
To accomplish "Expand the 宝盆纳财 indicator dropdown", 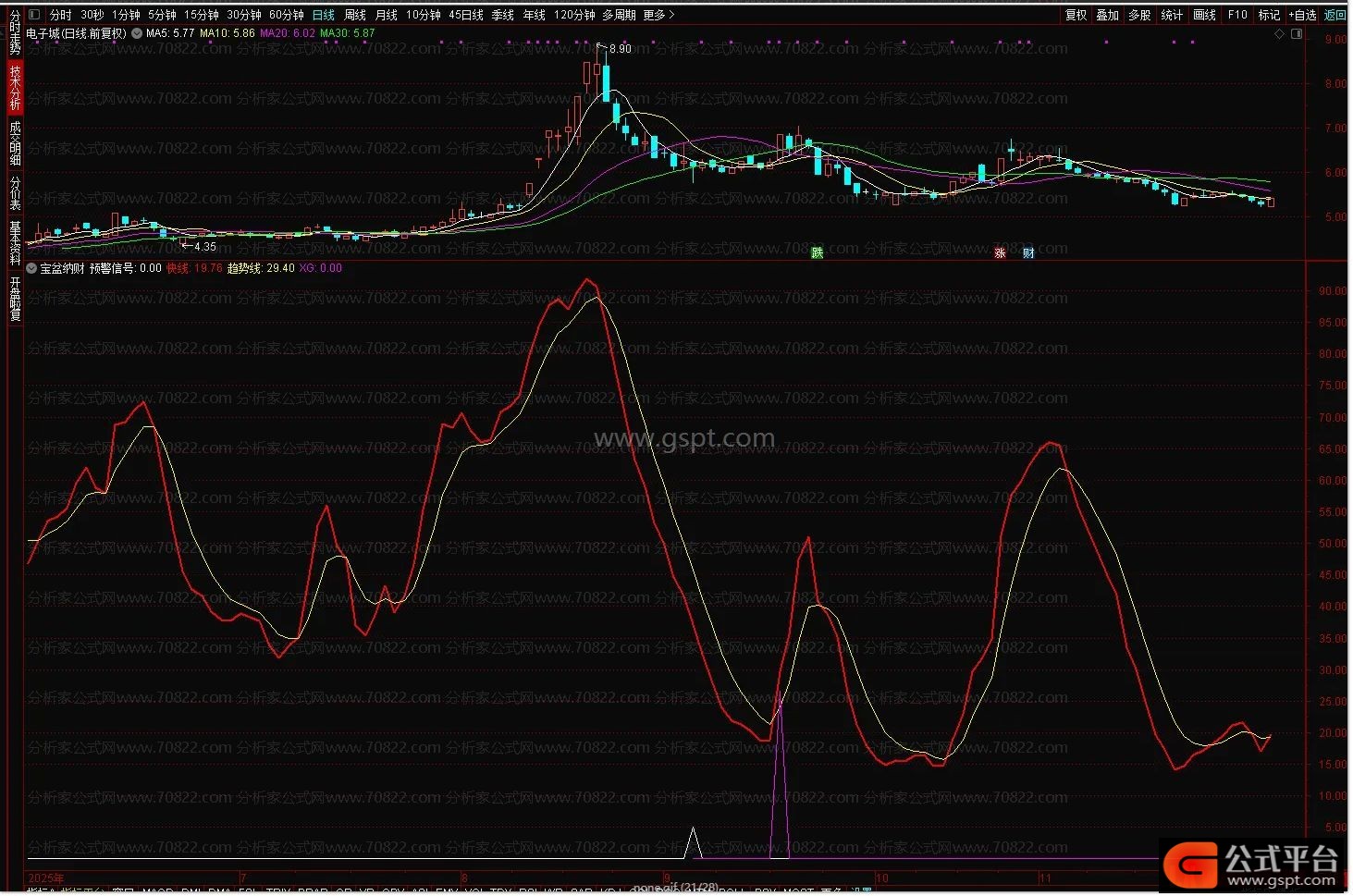I will [x=32, y=268].
